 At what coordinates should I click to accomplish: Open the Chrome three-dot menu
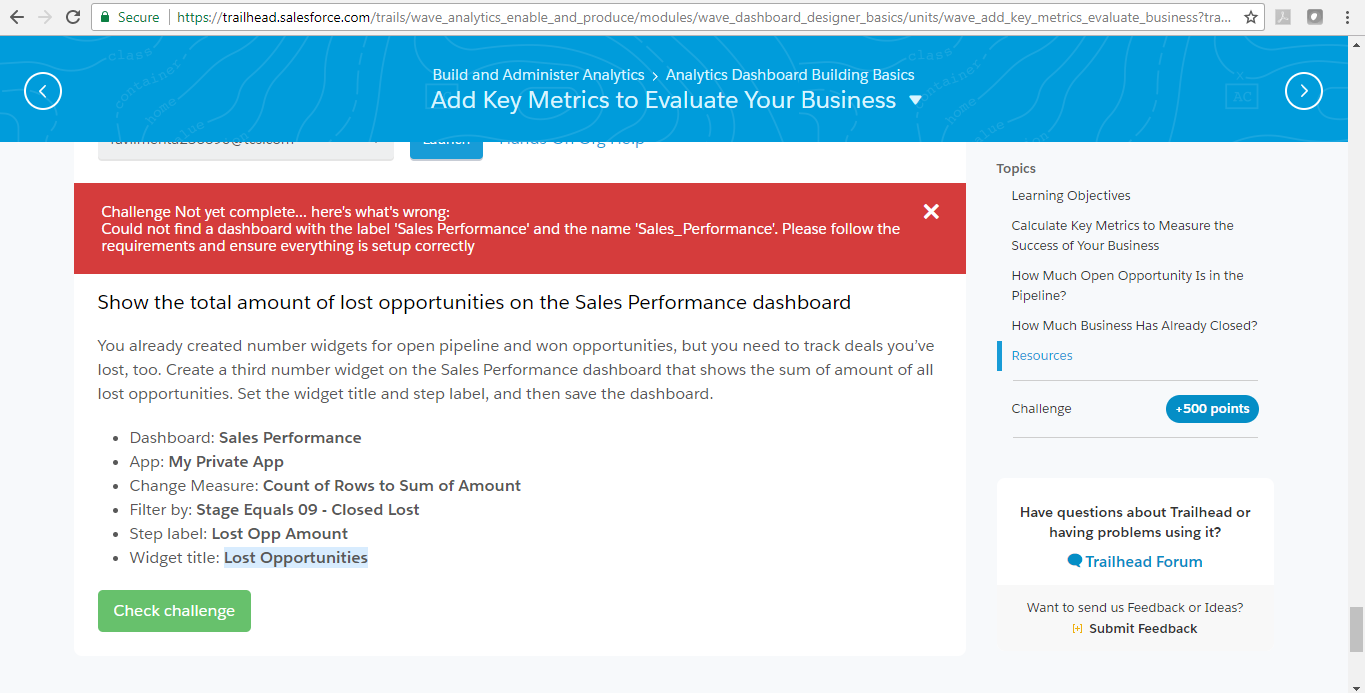(x=1345, y=17)
